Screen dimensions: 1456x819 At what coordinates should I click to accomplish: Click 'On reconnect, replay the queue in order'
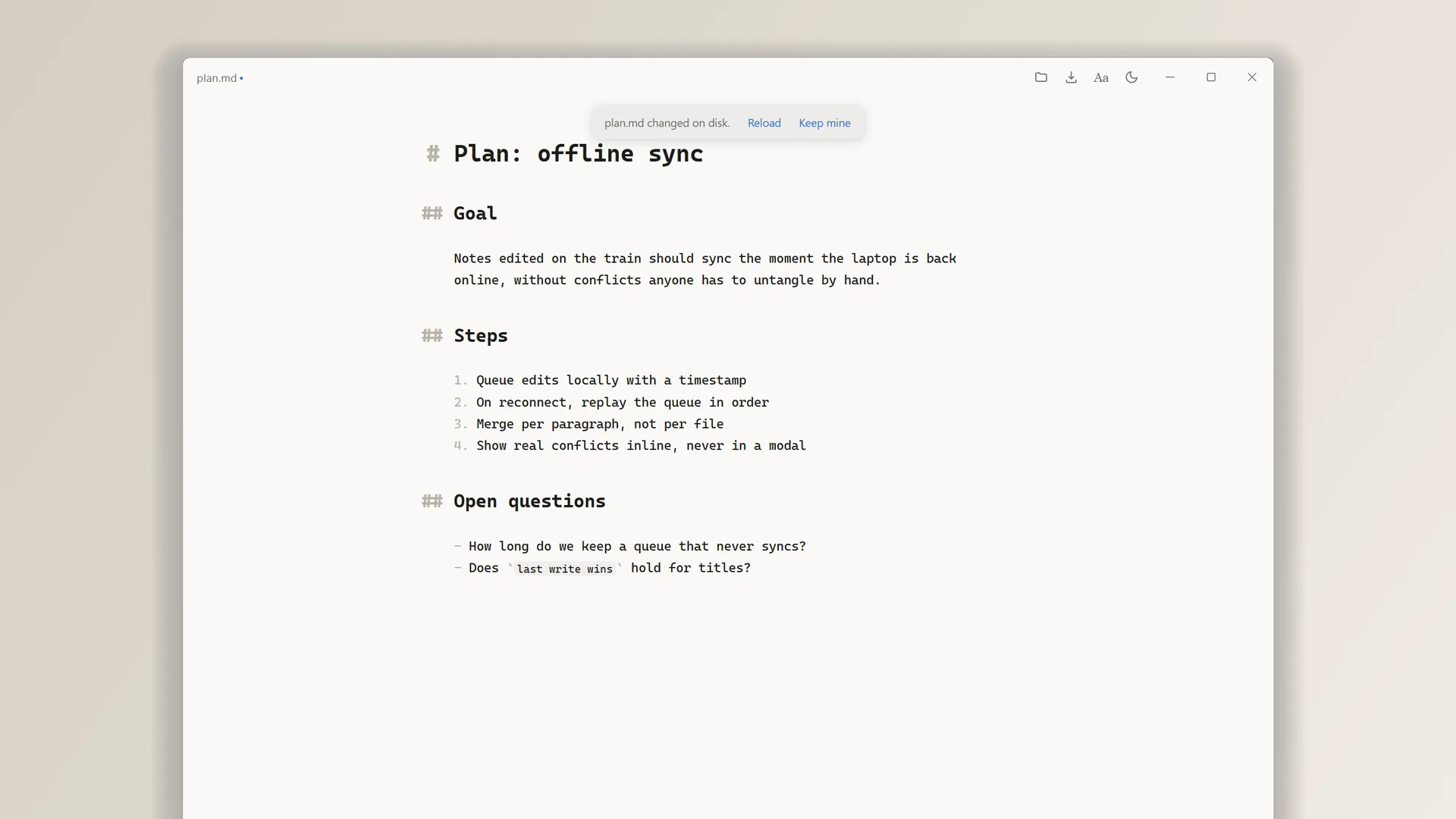[623, 403]
